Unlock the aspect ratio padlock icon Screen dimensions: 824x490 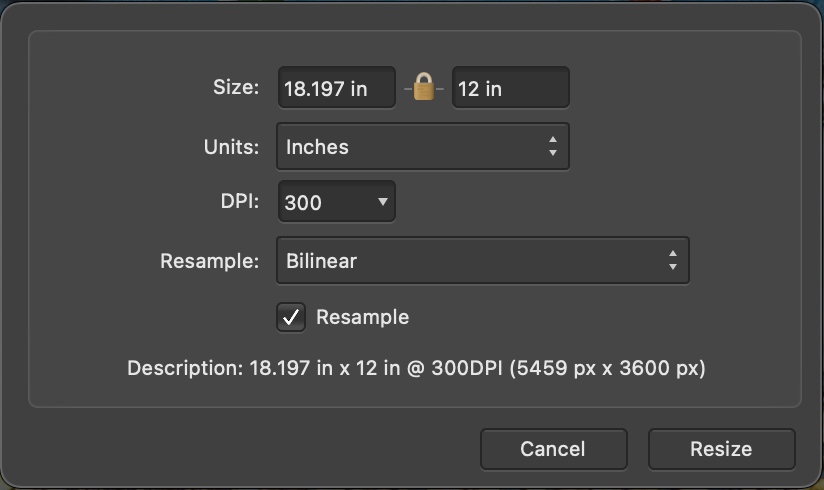click(x=424, y=87)
